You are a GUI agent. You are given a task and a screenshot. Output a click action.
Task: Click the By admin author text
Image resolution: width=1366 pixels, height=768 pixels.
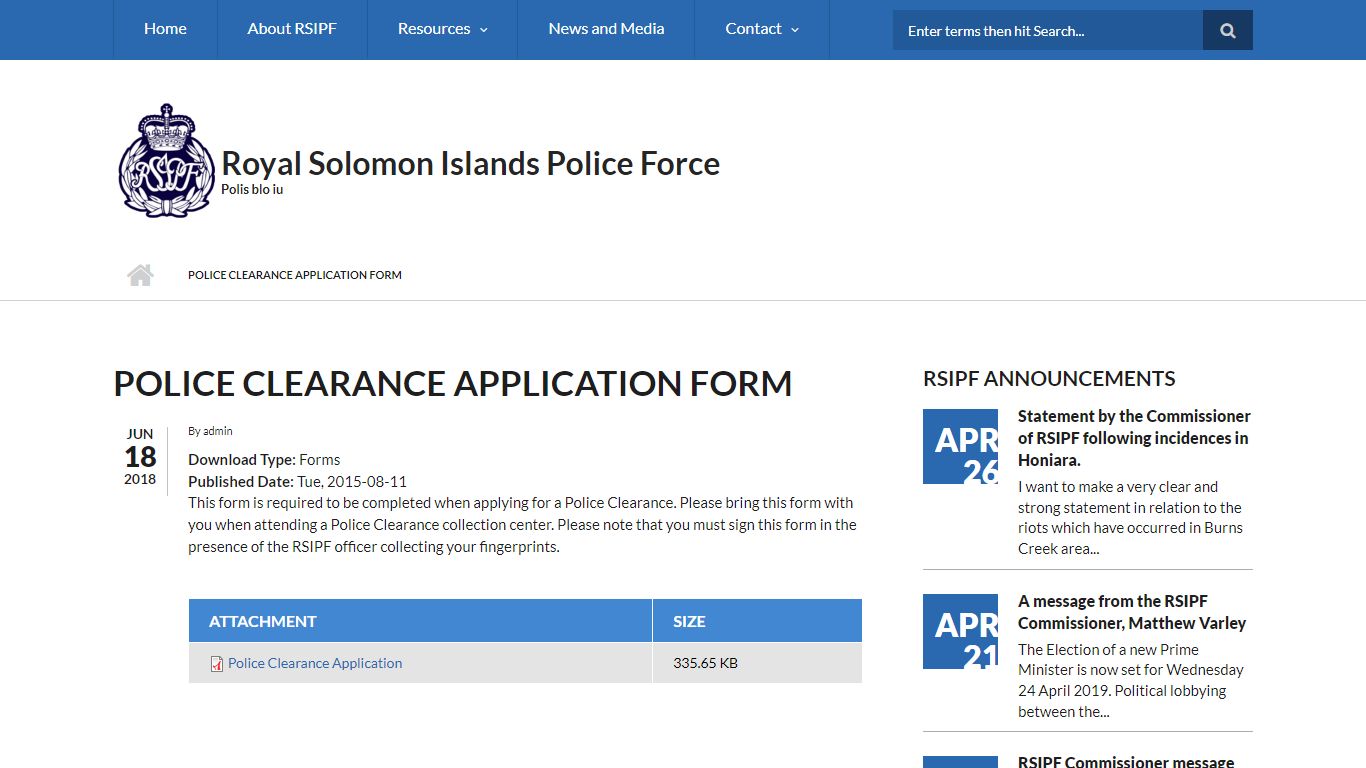(210, 431)
